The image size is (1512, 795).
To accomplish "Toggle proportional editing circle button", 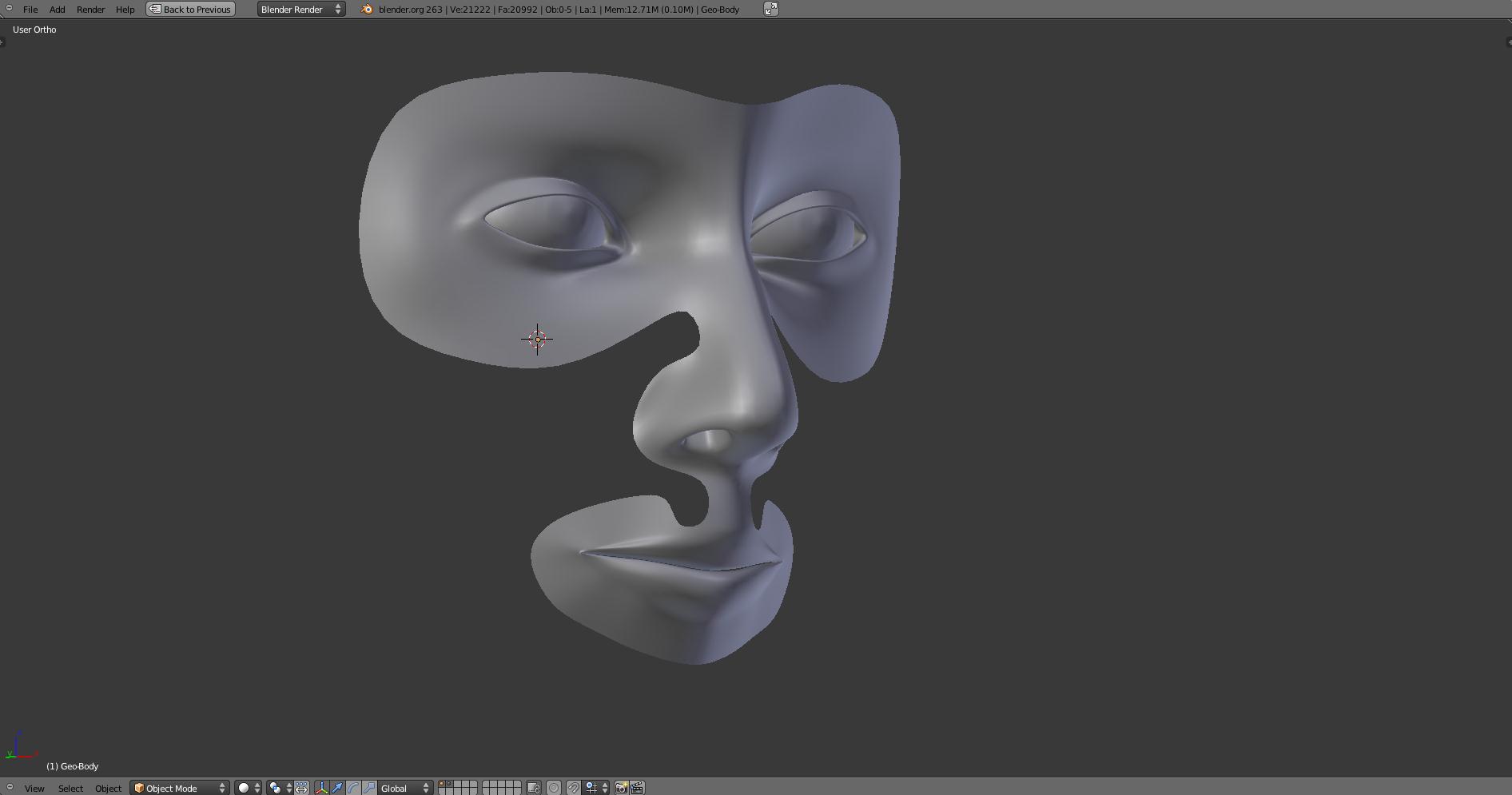I will 554,788.
